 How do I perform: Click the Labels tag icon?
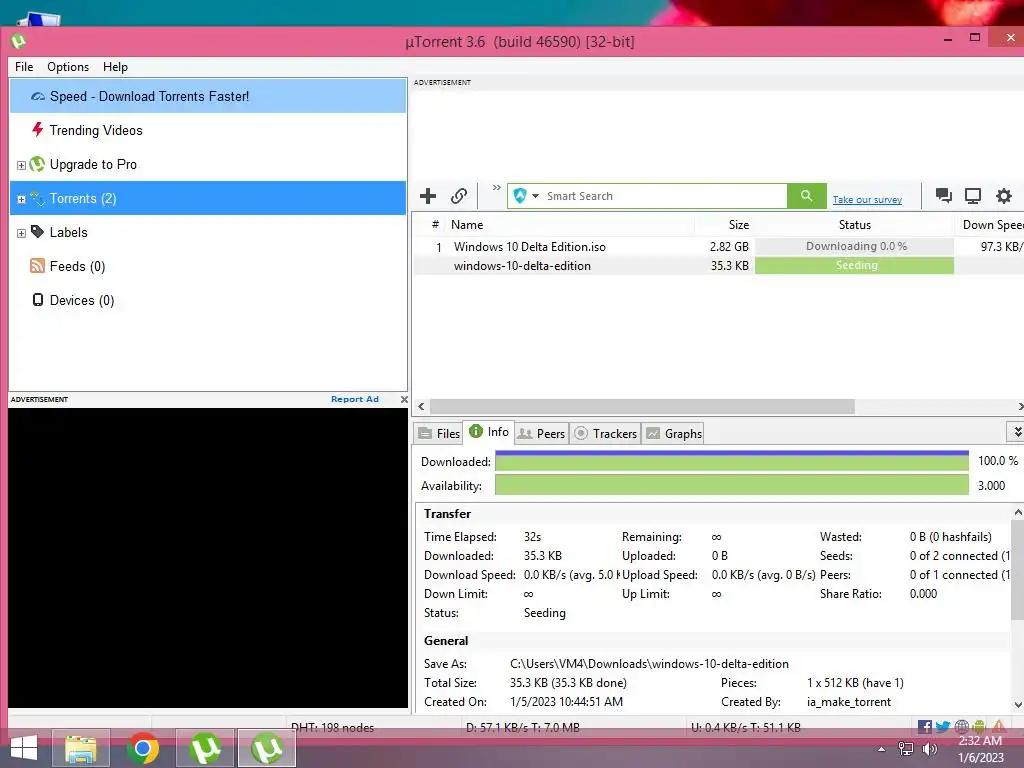click(37, 231)
